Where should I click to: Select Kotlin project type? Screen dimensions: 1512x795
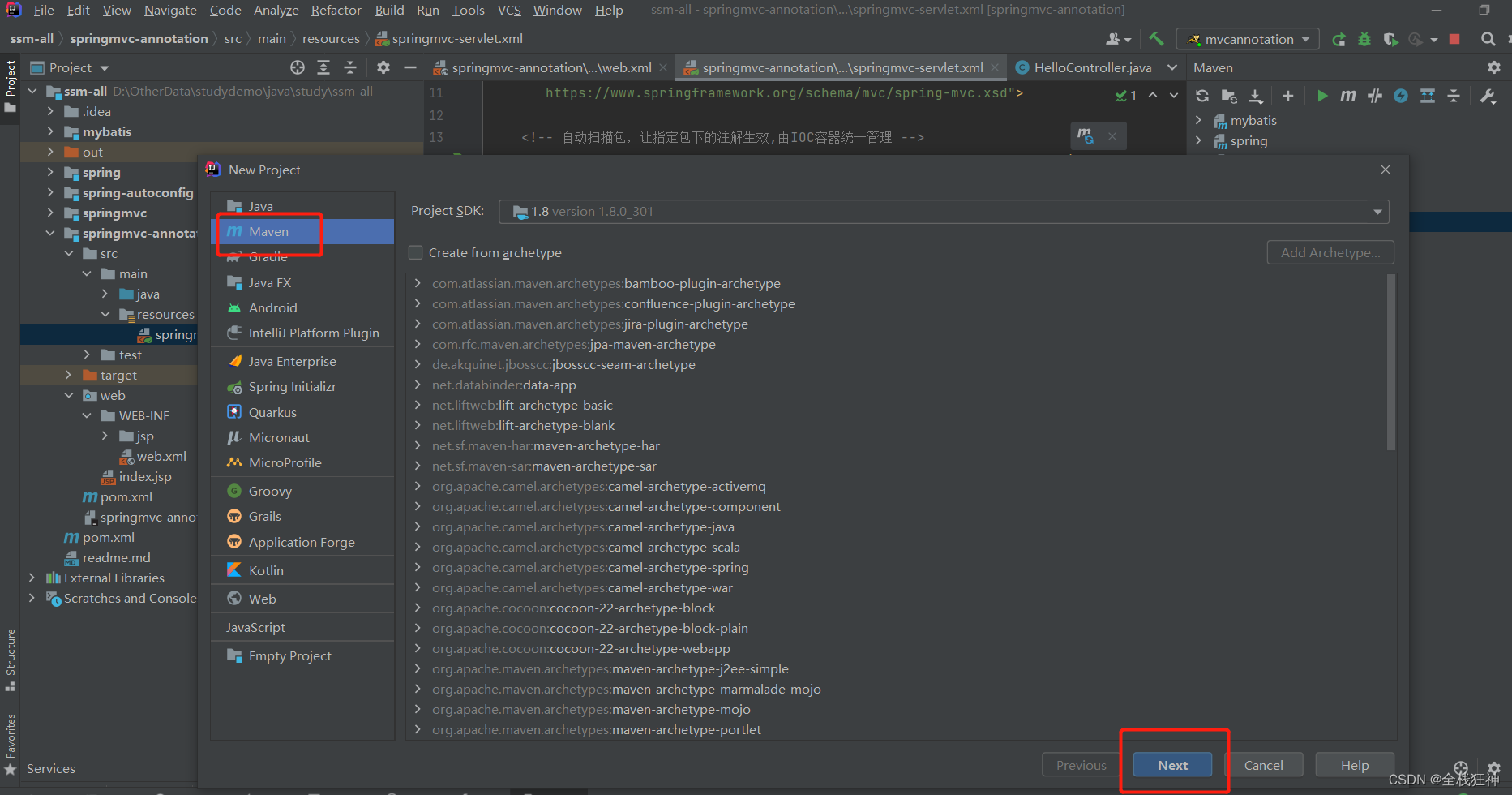click(302, 570)
